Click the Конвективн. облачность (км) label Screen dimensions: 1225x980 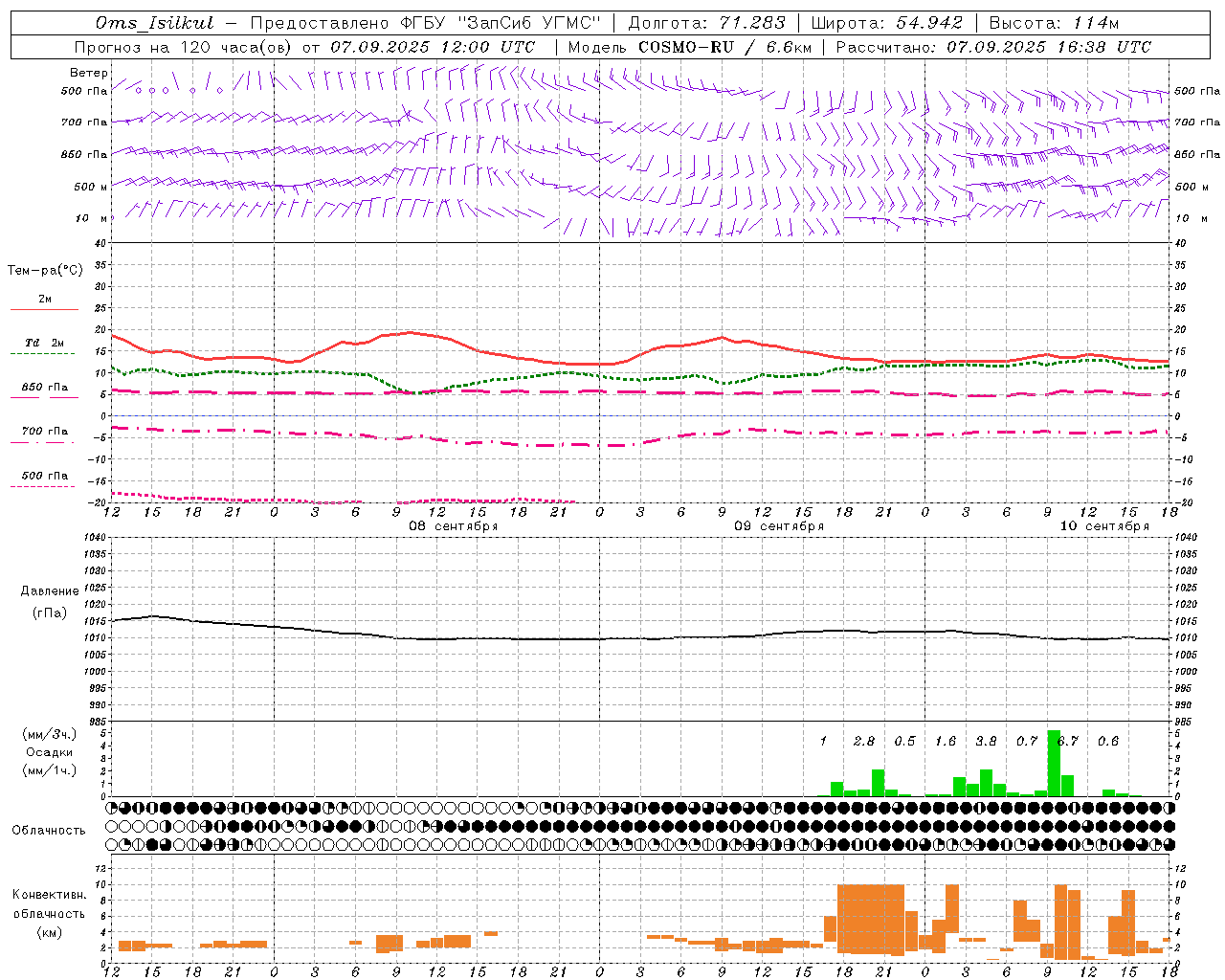point(49,913)
